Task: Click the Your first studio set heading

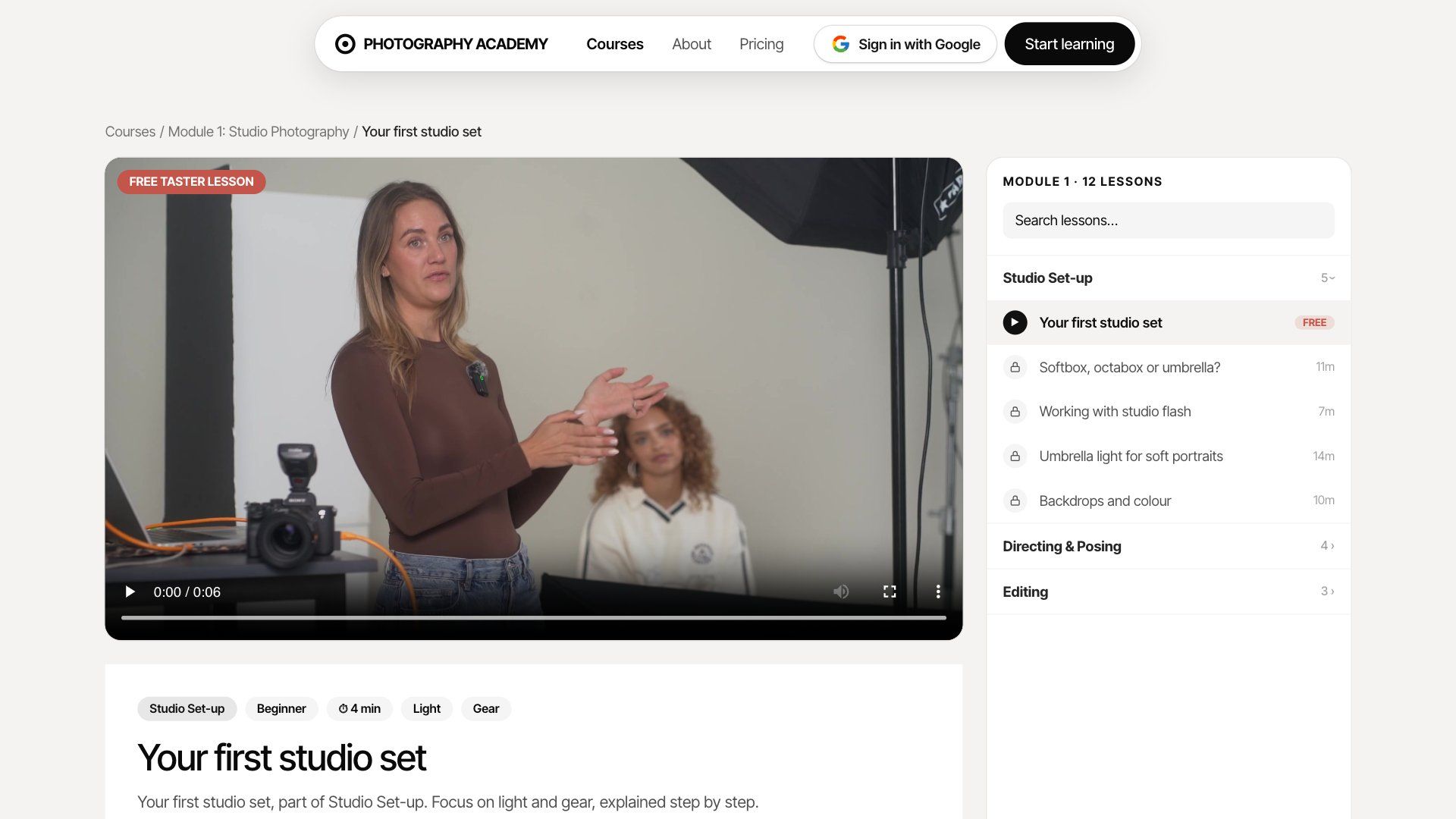Action: pyautogui.click(x=281, y=758)
